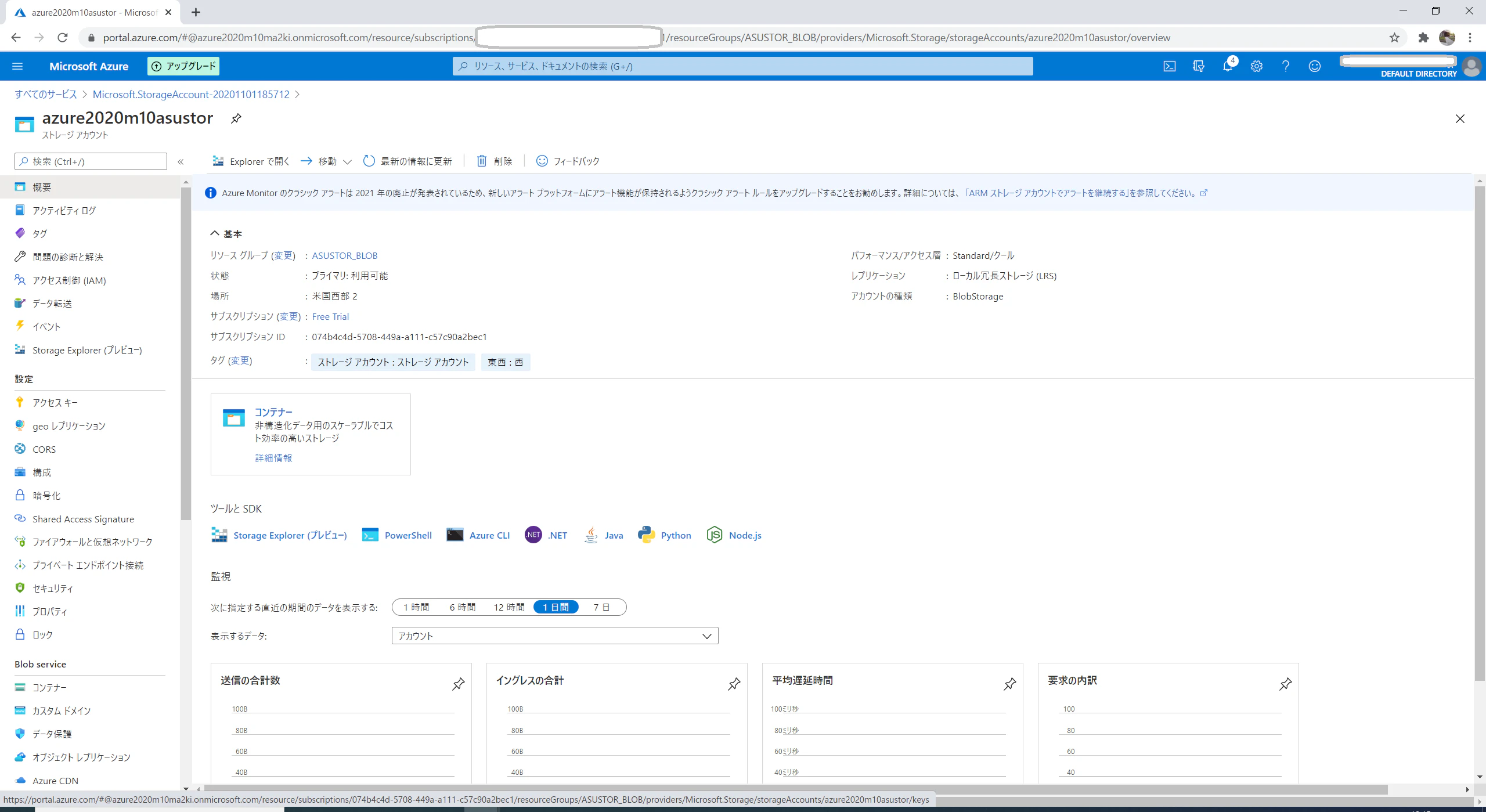This screenshot has height=812, width=1486.
Task: Bookmark this page with star icon
Action: 1394,38
